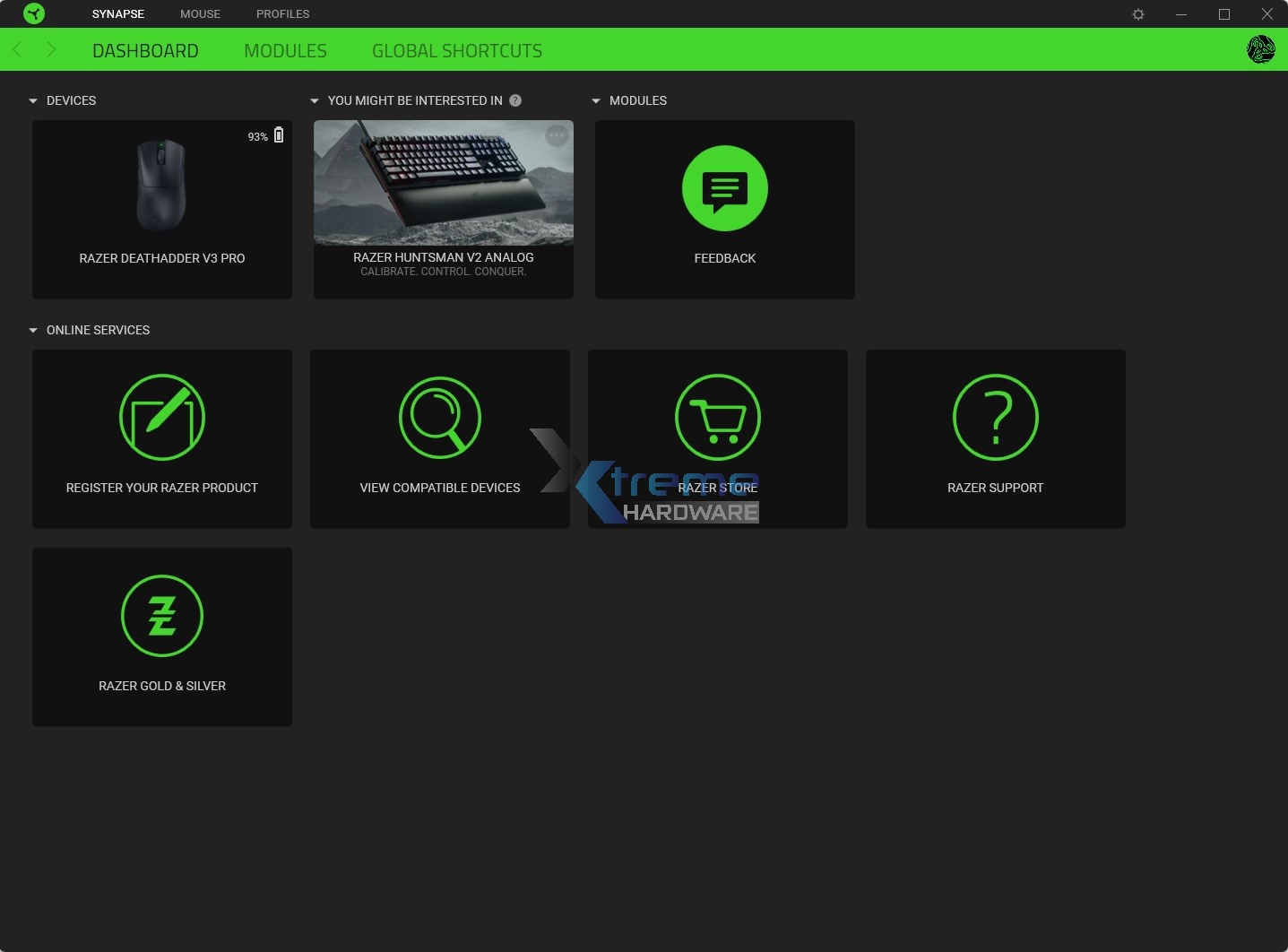Click the Register Your Razer Product icon
The height and width of the screenshot is (952, 1288).
162,418
